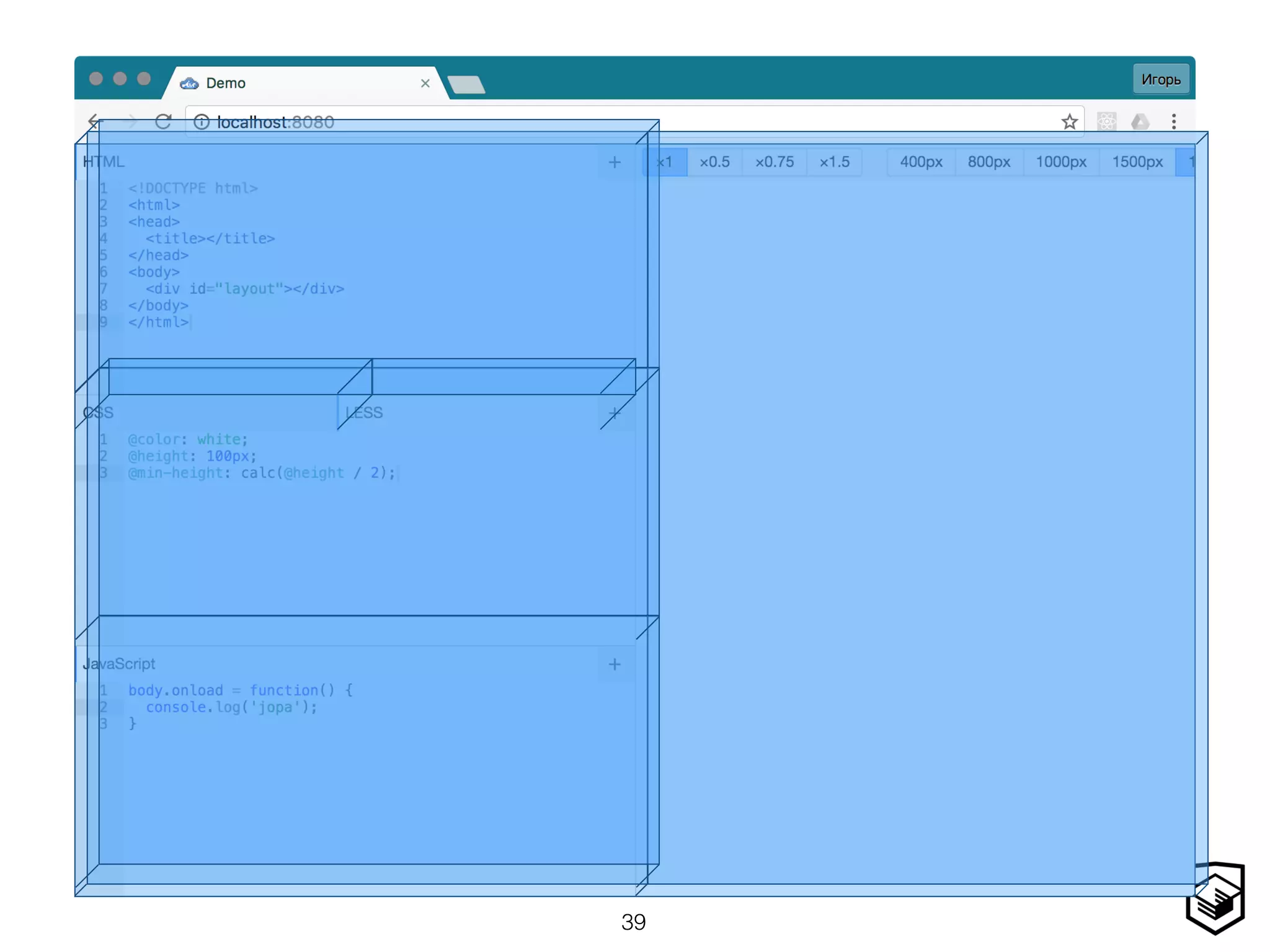The image size is (1270, 952).
Task: Select the x1 zoom scale
Action: point(665,162)
